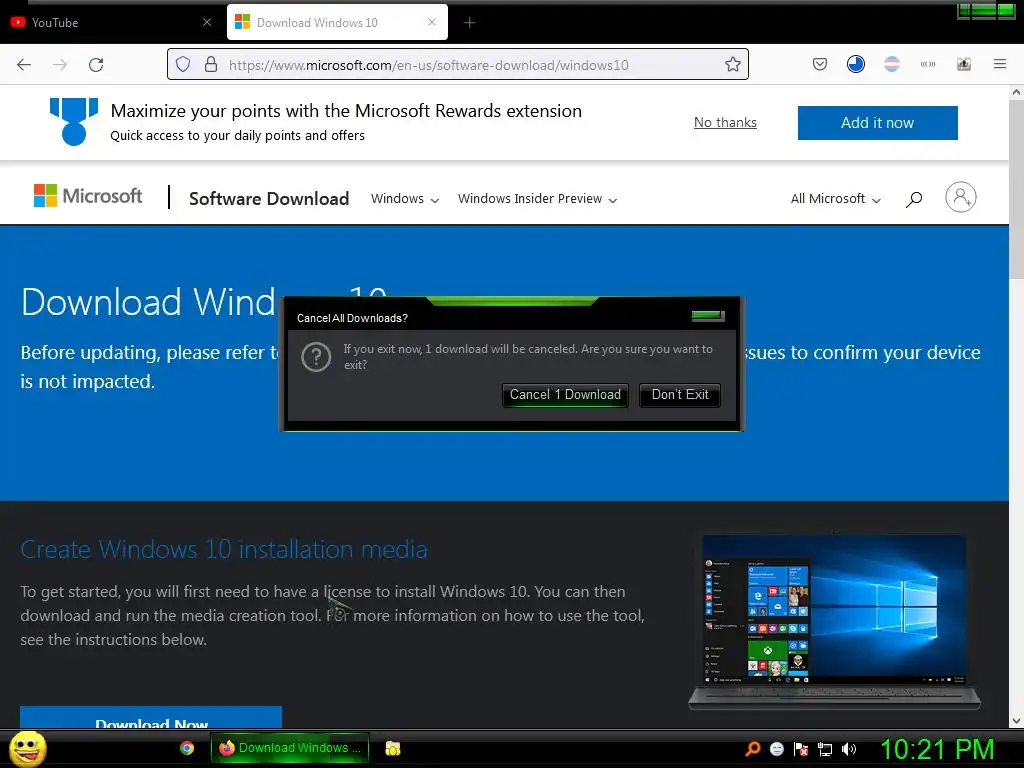Close the Cancel All Downloads dialog

click(708, 316)
